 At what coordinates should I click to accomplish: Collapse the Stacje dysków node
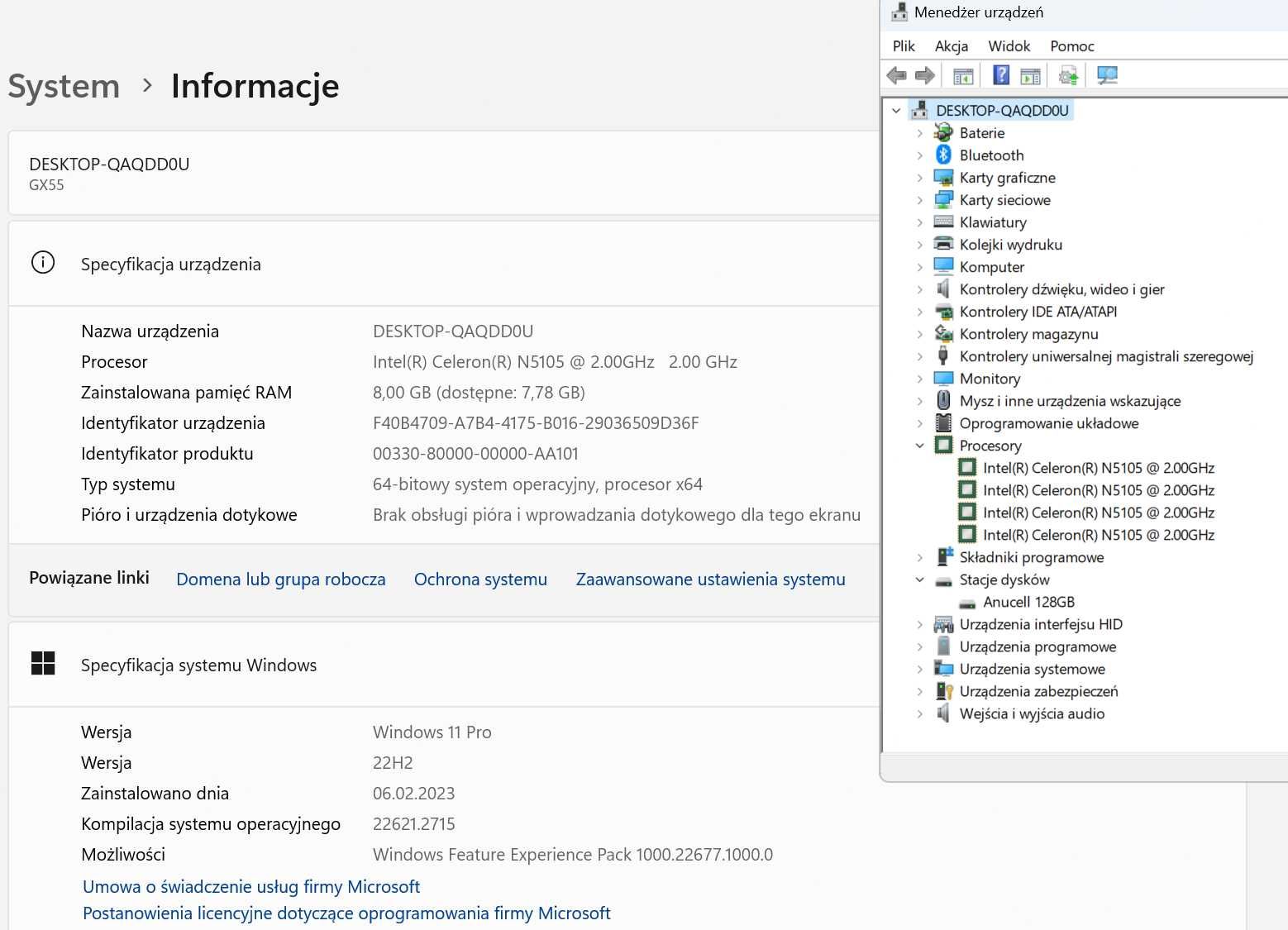pyautogui.click(x=919, y=579)
